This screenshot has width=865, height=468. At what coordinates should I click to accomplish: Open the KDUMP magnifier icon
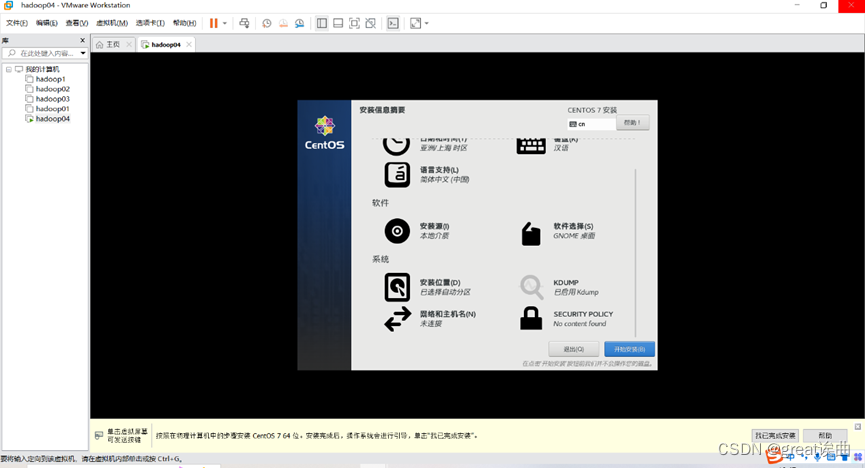(x=531, y=287)
